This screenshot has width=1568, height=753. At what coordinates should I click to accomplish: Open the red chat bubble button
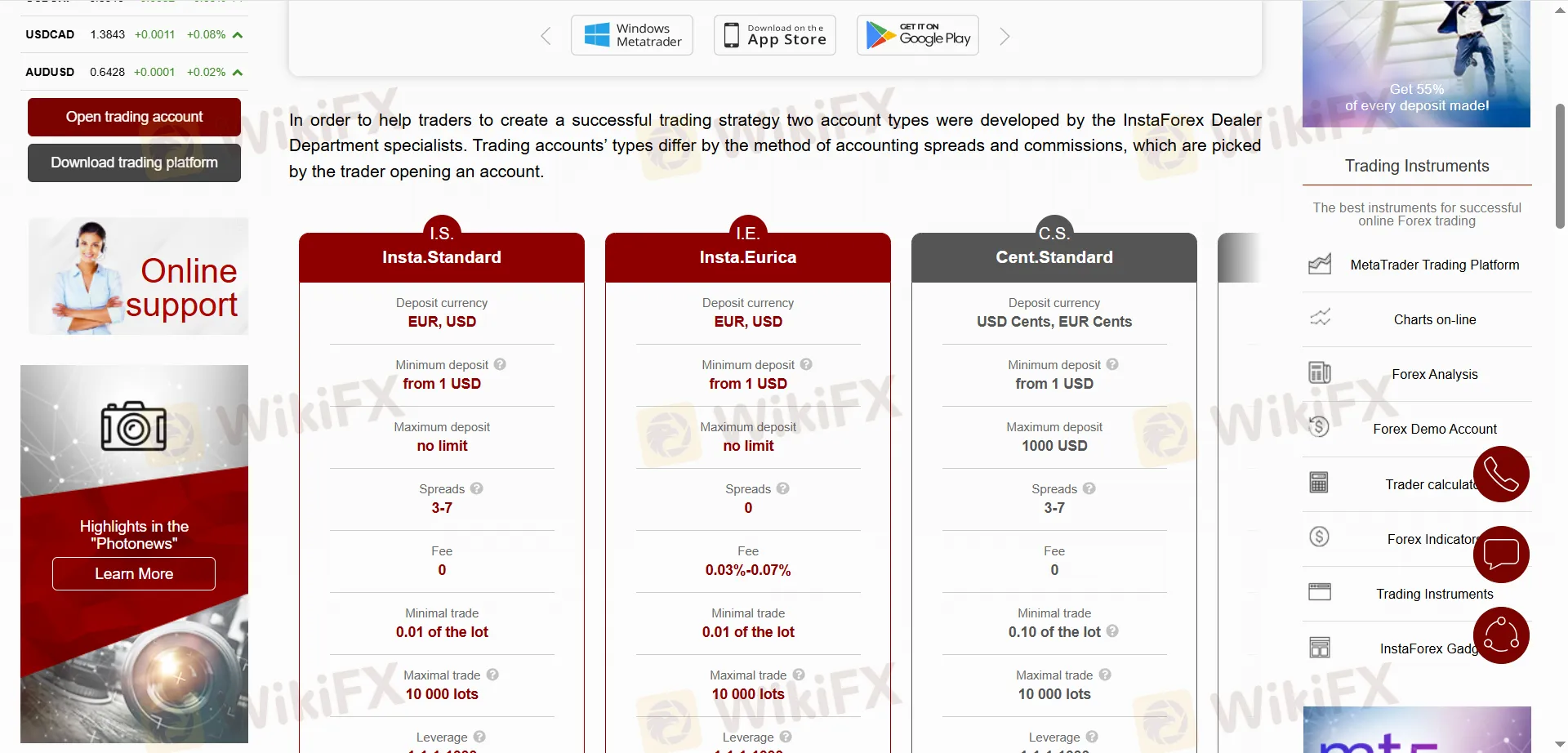[1501, 555]
